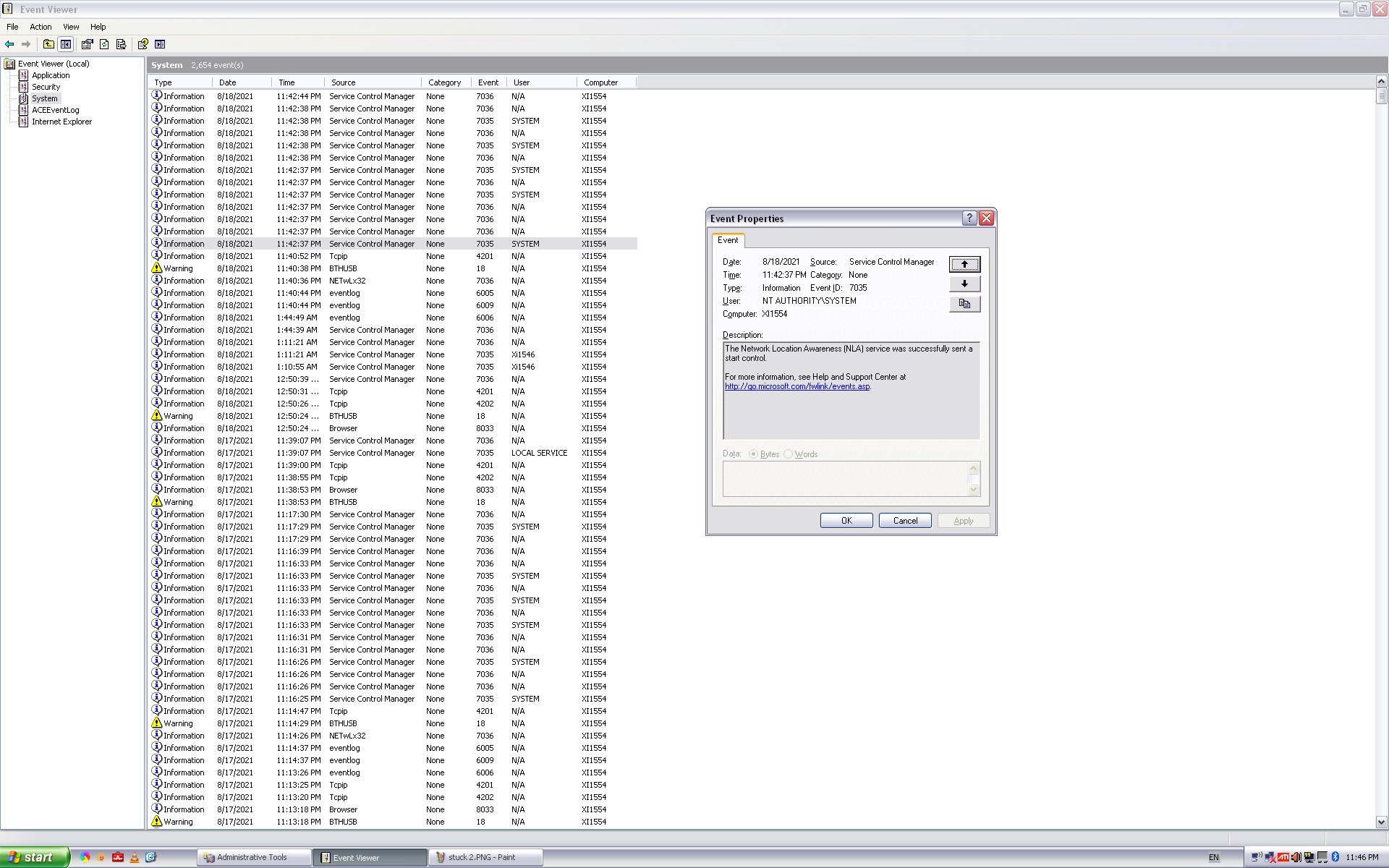The image size is (1389, 868).
Task: Click the event list scroll down arrow
Action: click(x=1381, y=822)
